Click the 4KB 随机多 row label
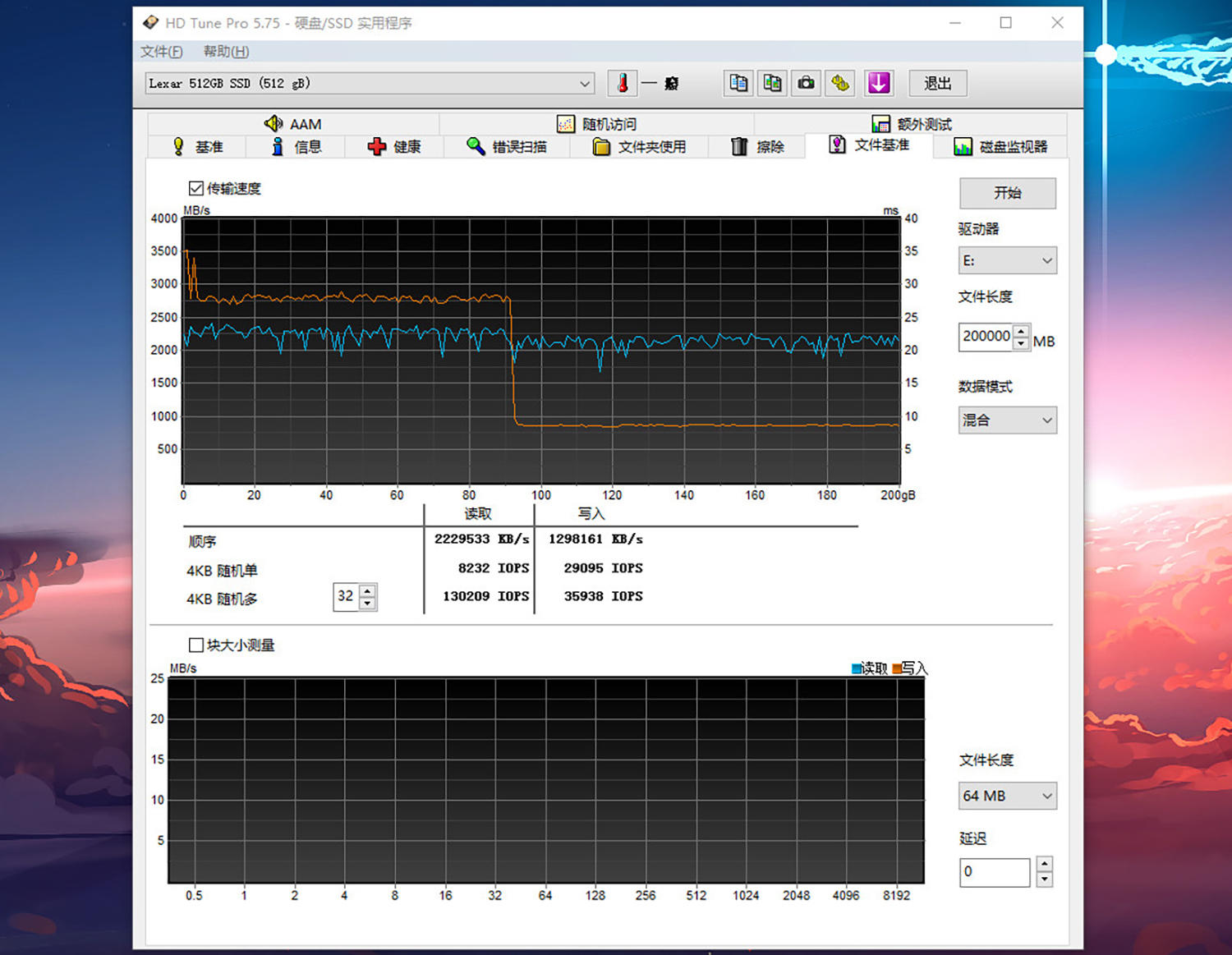The image size is (1232, 955). click(x=222, y=599)
